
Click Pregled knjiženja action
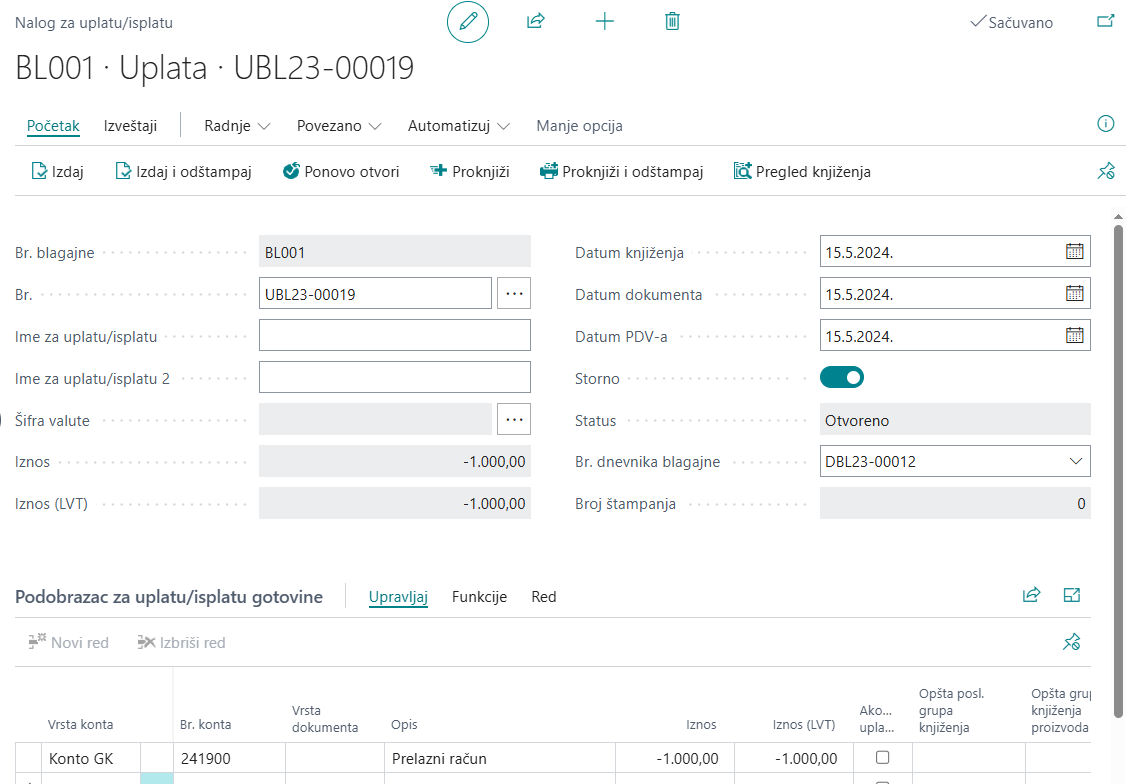pyautogui.click(x=802, y=172)
